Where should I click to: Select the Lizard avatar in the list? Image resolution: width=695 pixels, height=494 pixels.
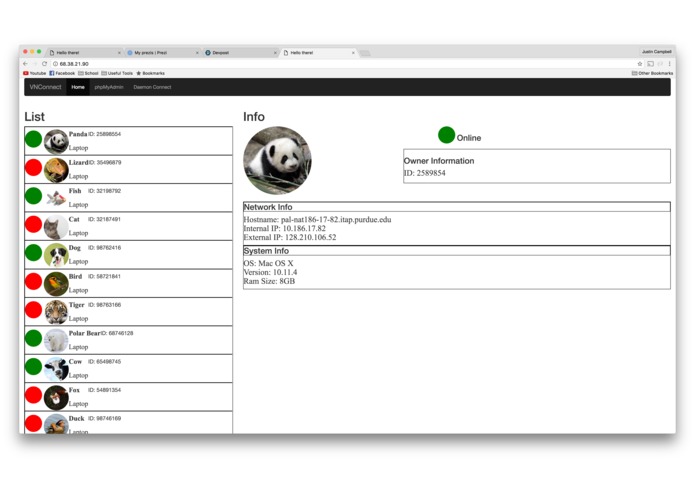[56, 170]
